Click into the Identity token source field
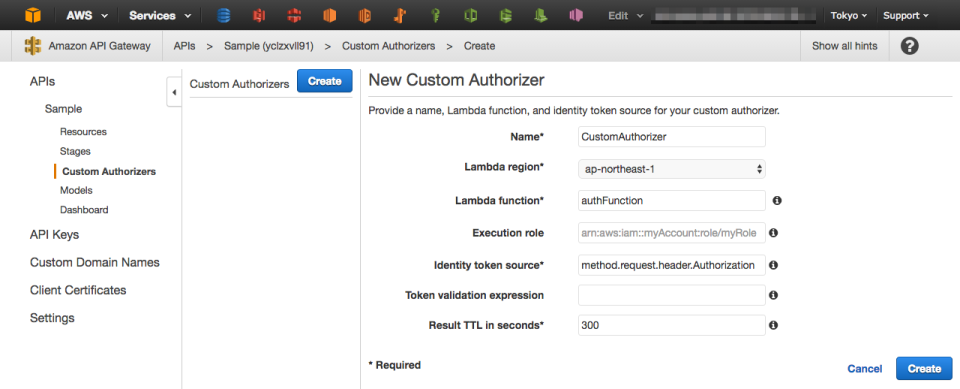Viewport: 960px width, 389px height. coord(672,265)
